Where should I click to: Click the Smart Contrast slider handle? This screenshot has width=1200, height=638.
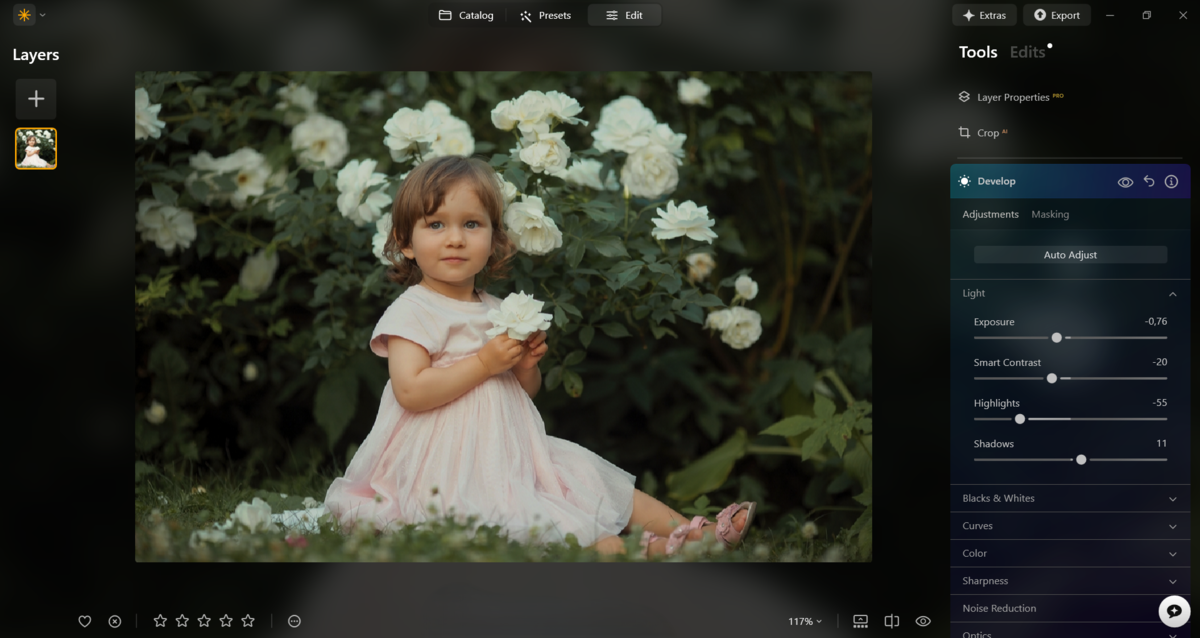(x=1052, y=378)
